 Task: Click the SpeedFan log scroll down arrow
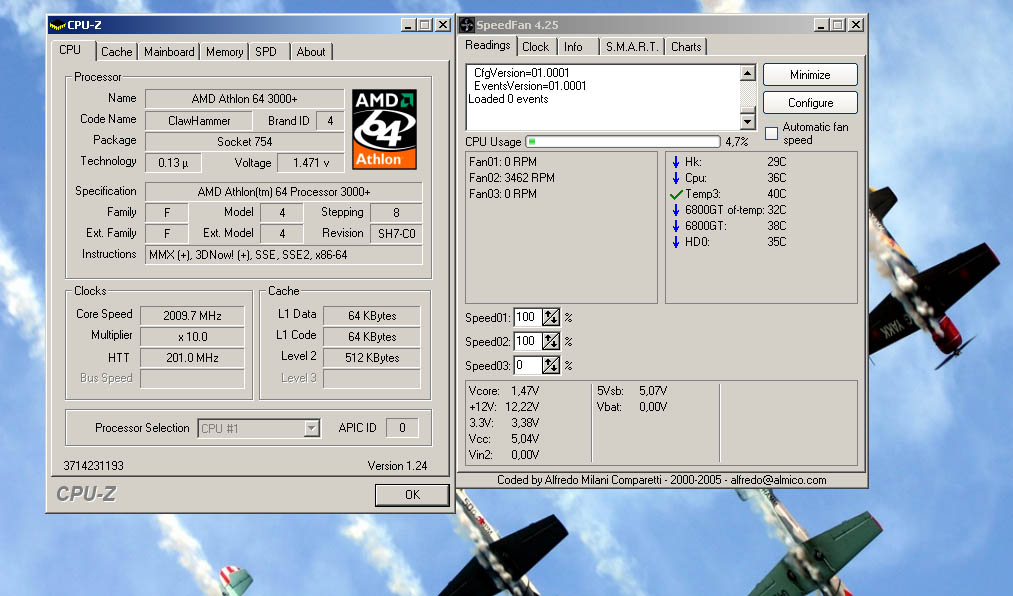(747, 121)
